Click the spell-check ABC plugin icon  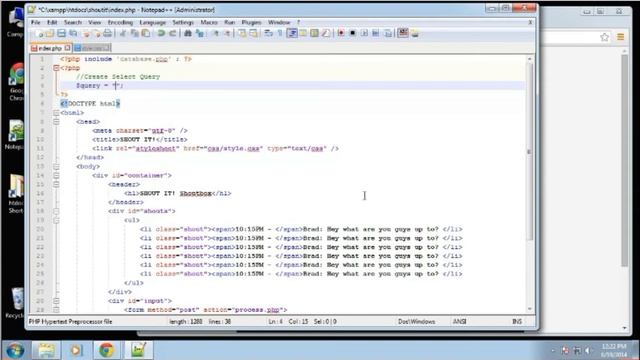pos(403,33)
